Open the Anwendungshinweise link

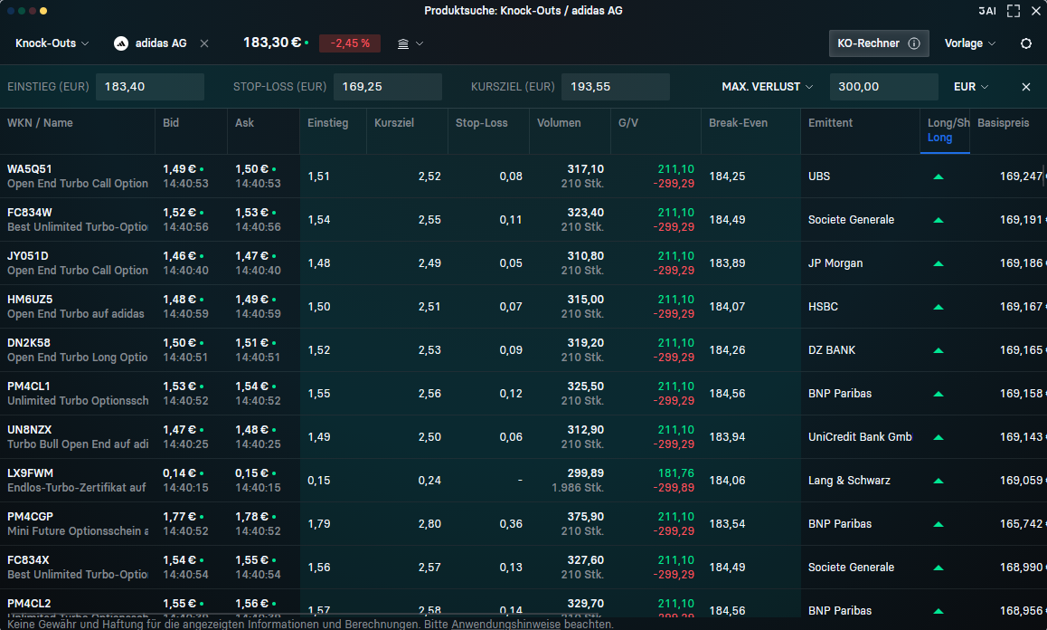point(505,624)
